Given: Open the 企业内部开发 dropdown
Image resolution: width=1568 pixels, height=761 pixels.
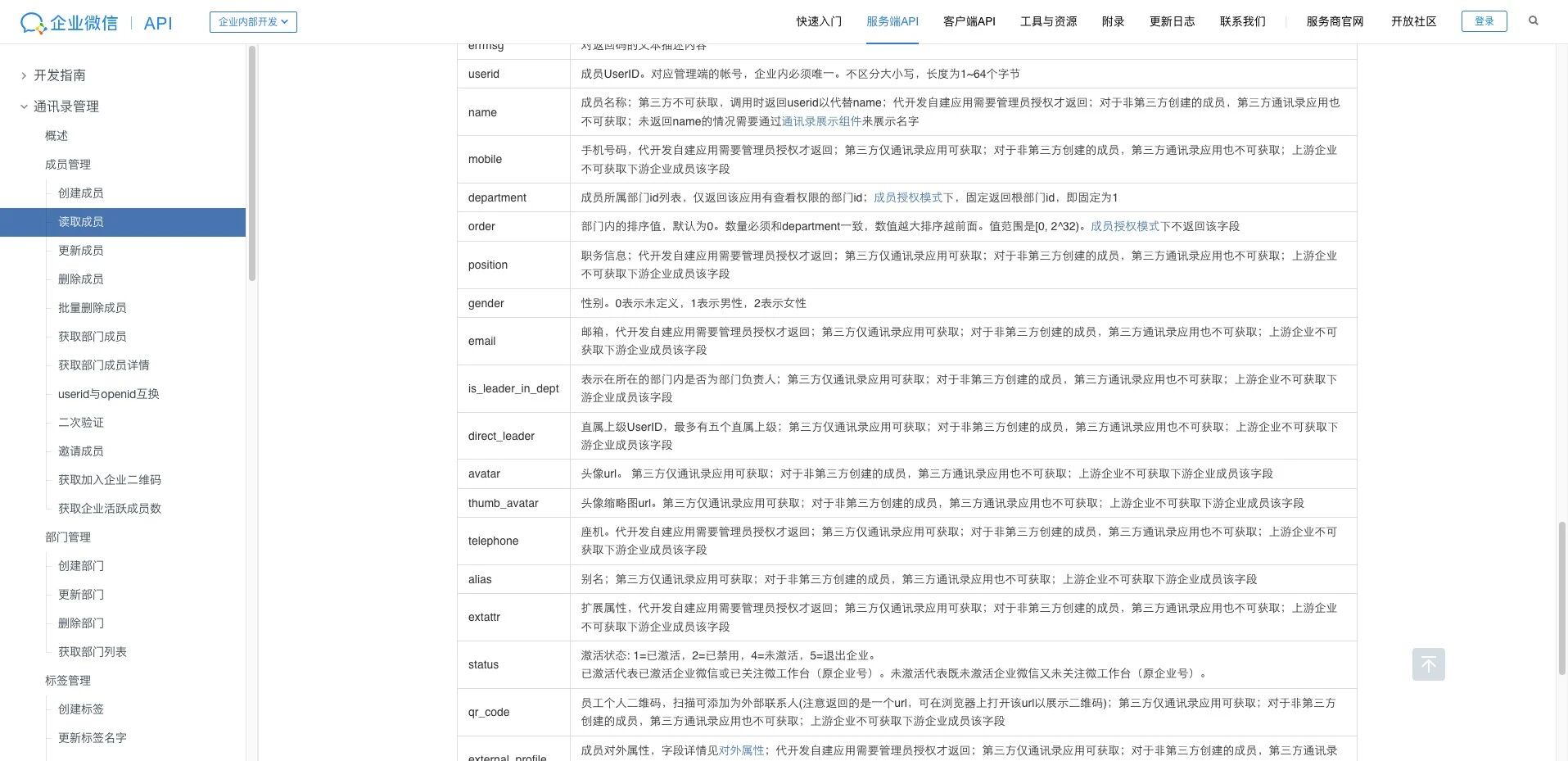Looking at the screenshot, I should click(x=253, y=22).
